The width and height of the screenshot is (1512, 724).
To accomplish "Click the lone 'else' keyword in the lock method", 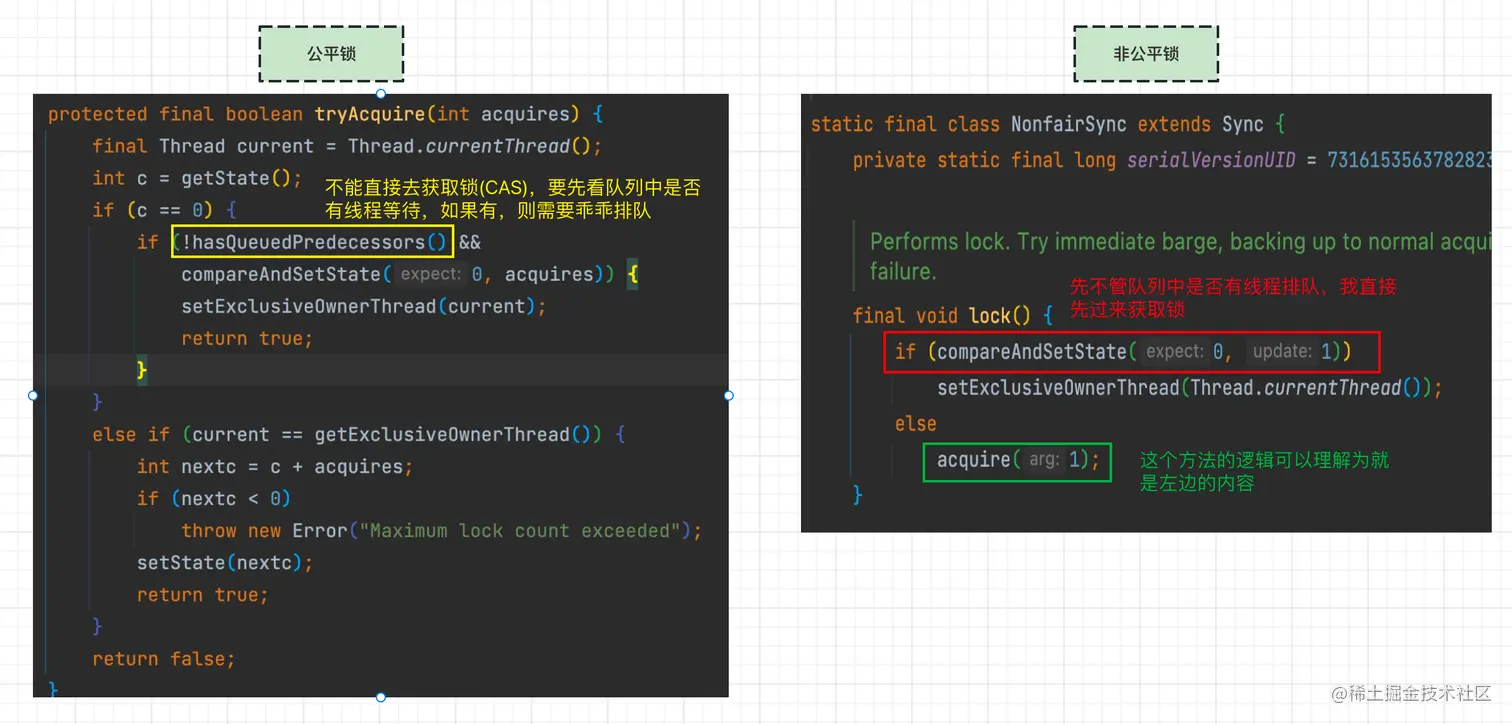I will (916, 423).
